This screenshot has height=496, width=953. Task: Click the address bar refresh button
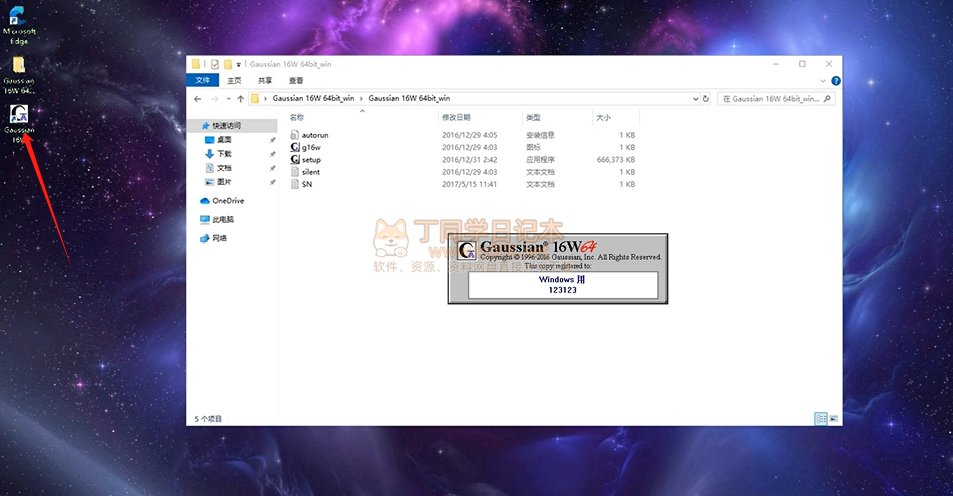(708, 99)
